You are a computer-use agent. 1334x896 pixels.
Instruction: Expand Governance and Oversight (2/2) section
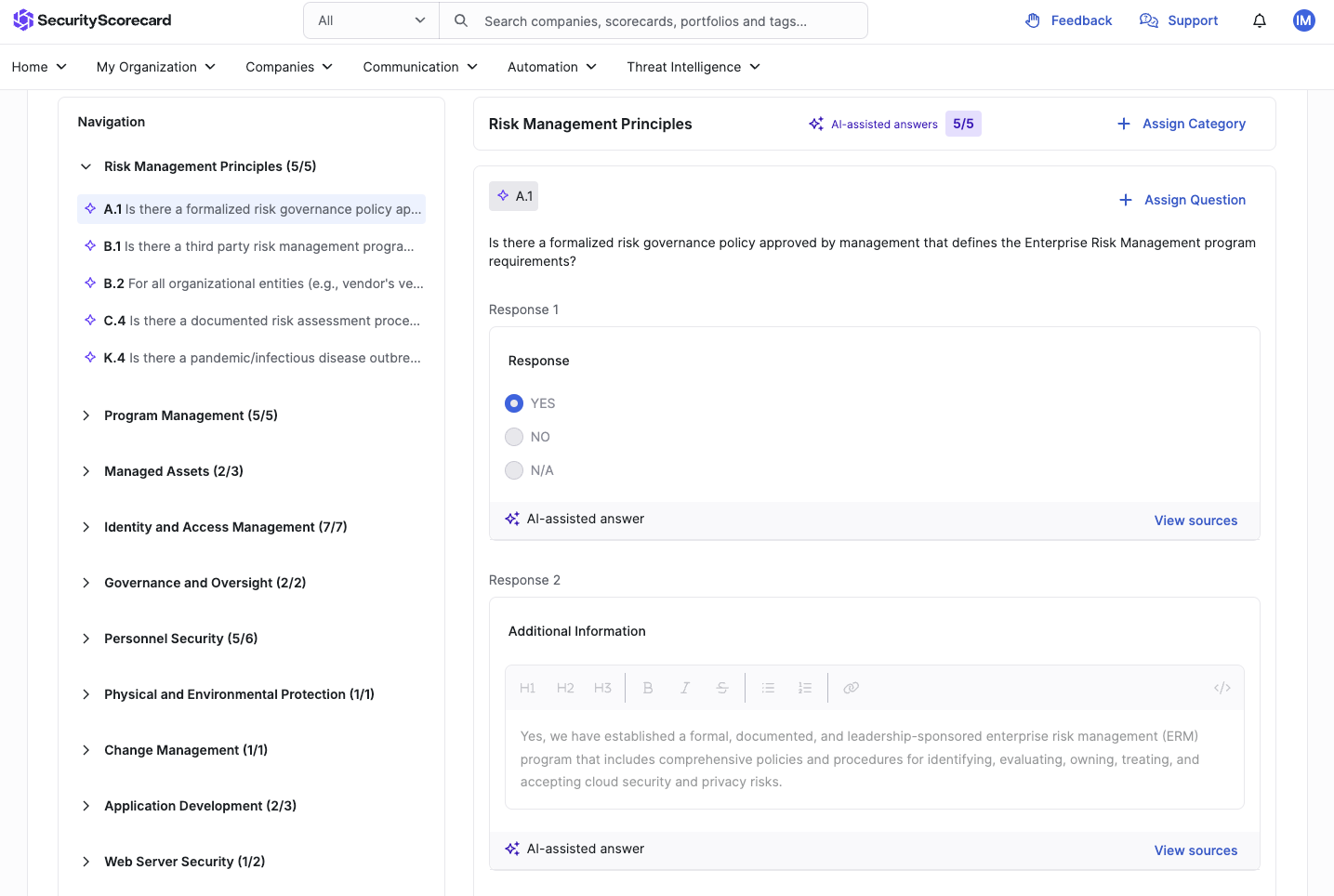86,583
